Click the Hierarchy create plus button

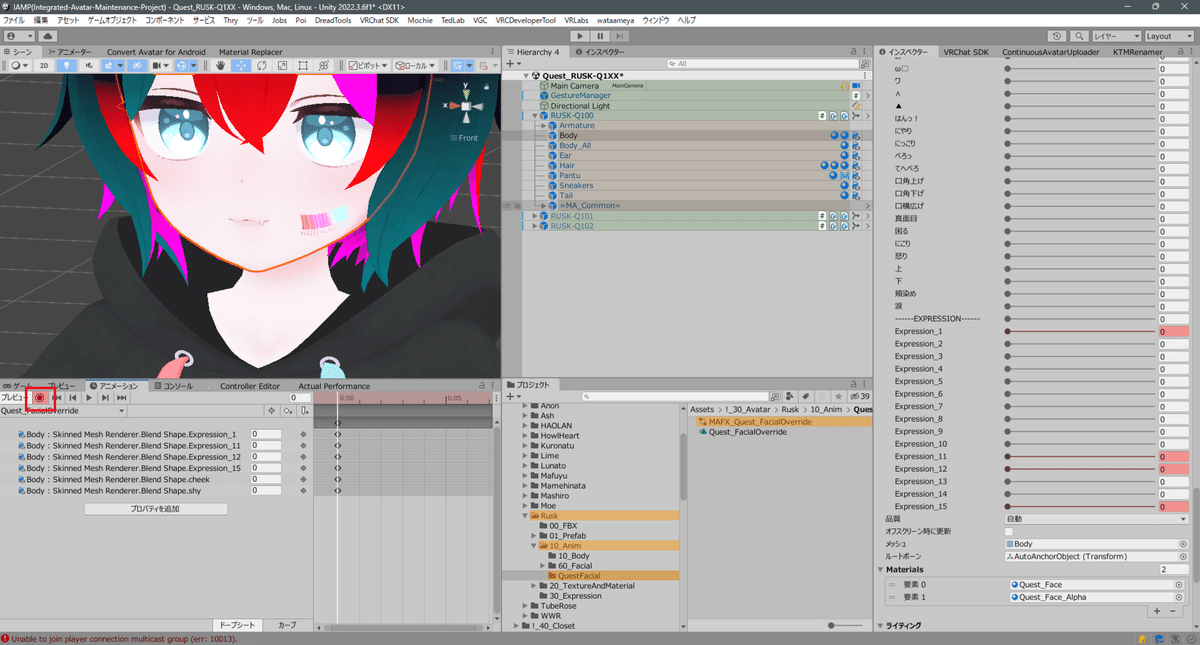point(513,64)
